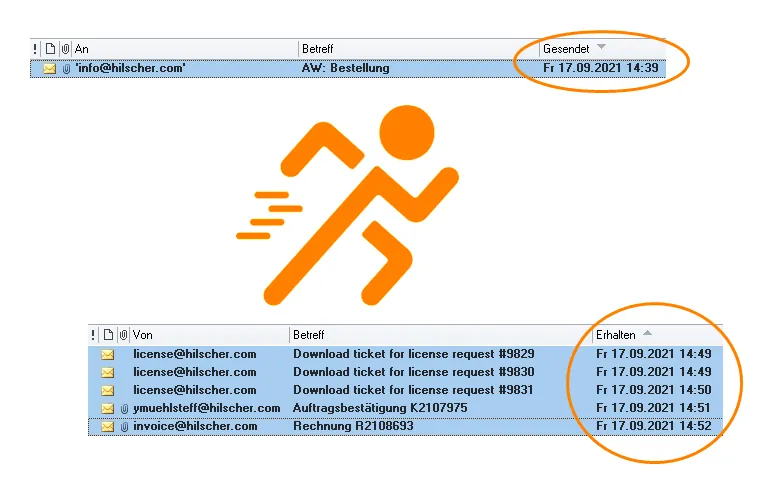The height and width of the screenshot is (494, 773).
Task: Click the item type page icon in sent list header
Action: (50, 49)
